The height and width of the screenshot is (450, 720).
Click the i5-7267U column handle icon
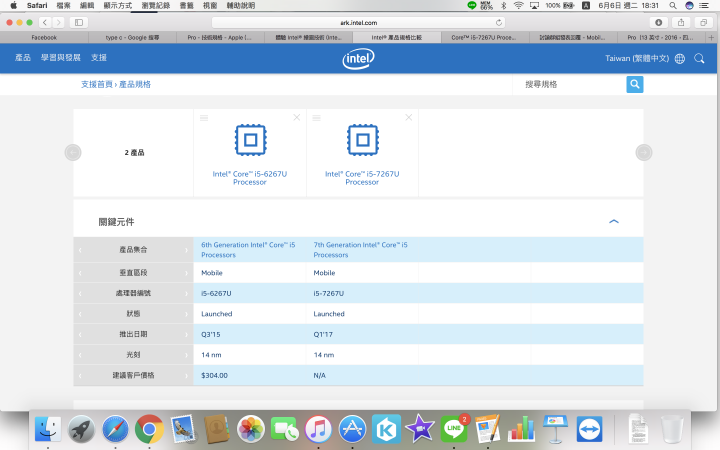point(316,118)
